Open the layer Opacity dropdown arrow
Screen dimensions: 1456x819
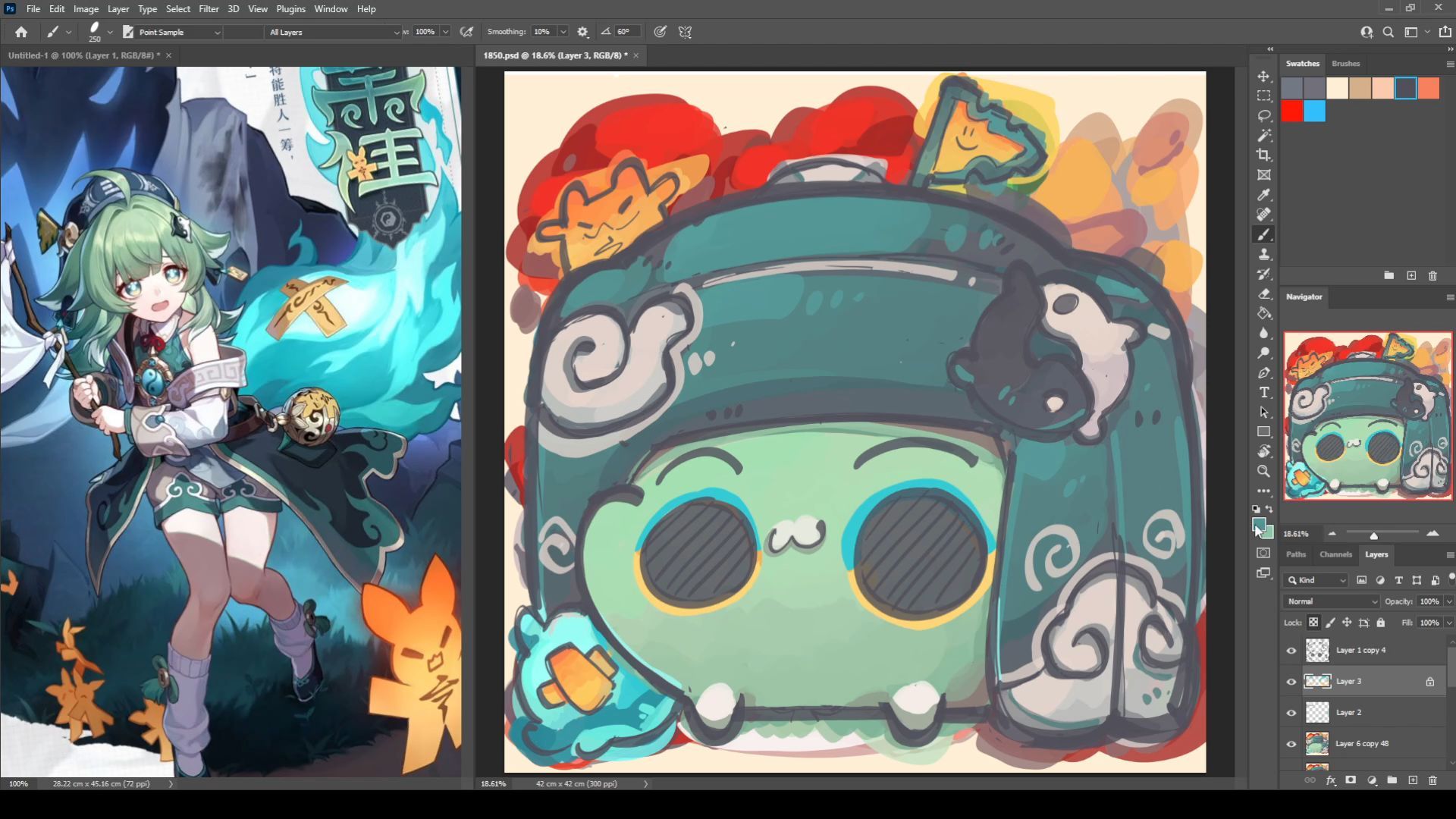[x=1449, y=601]
